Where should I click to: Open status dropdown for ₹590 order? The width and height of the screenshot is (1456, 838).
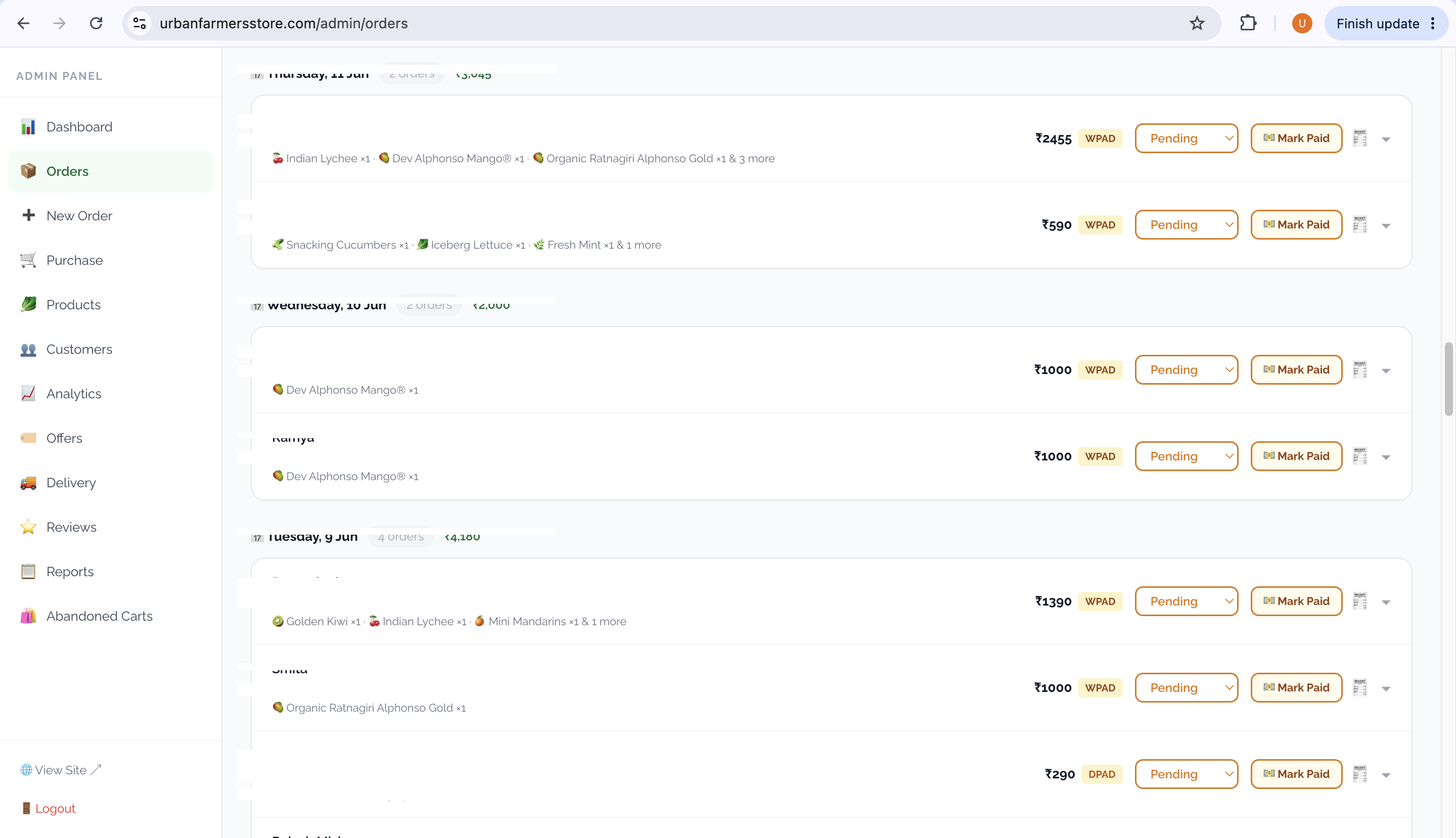click(1187, 224)
